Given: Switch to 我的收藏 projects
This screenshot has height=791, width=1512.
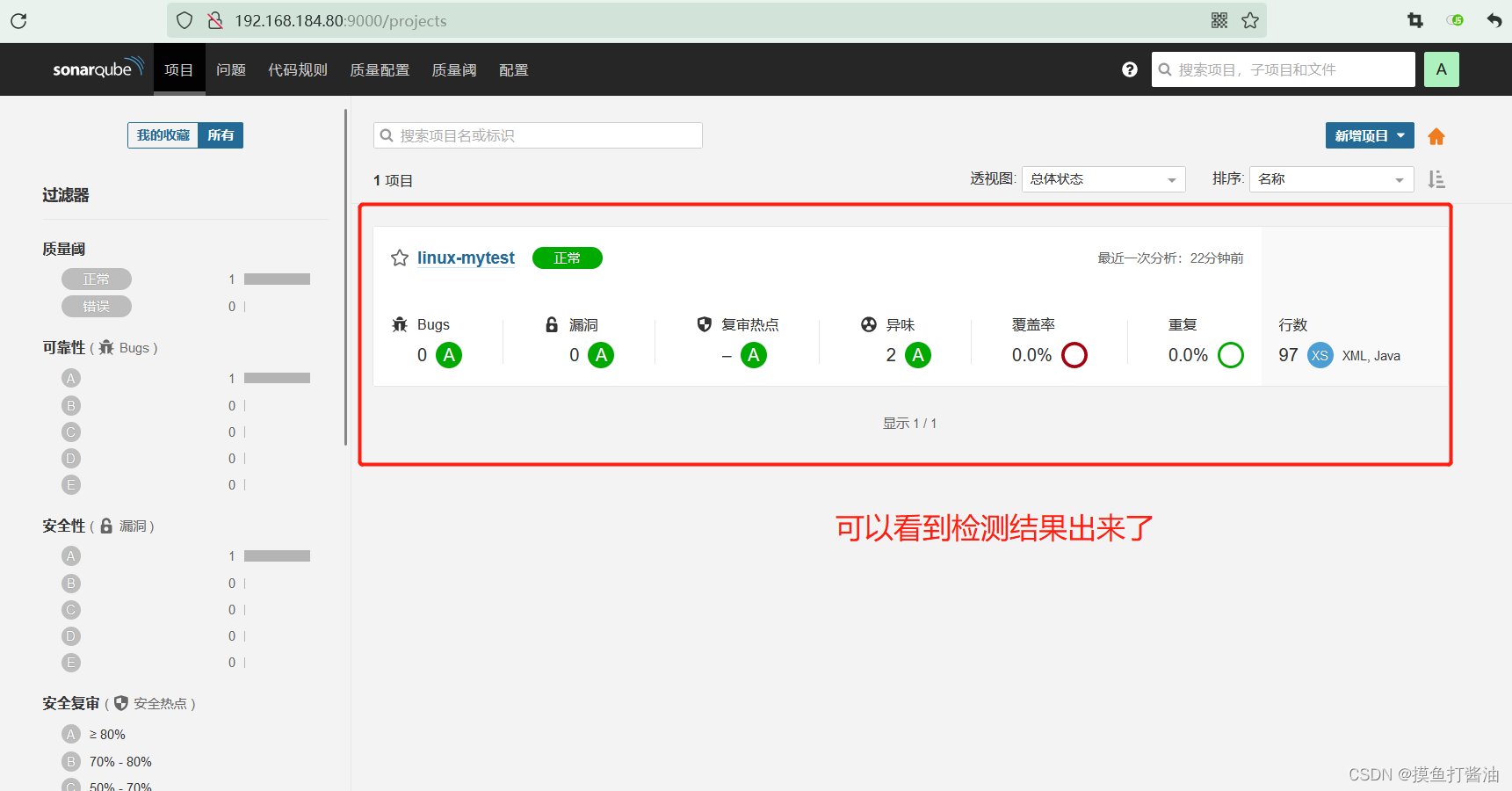Looking at the screenshot, I should pos(163,135).
